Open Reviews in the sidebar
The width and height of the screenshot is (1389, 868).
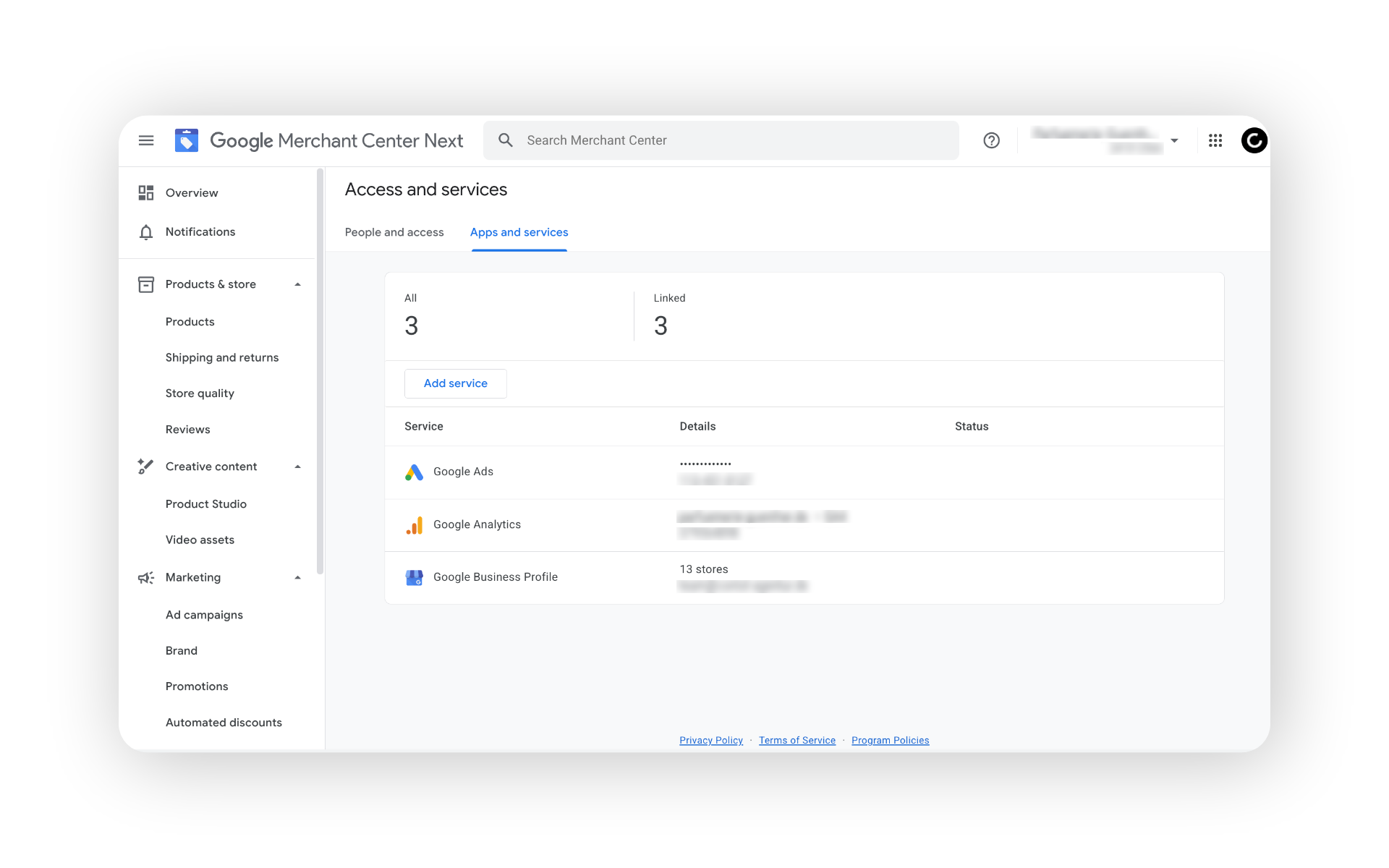click(x=187, y=430)
